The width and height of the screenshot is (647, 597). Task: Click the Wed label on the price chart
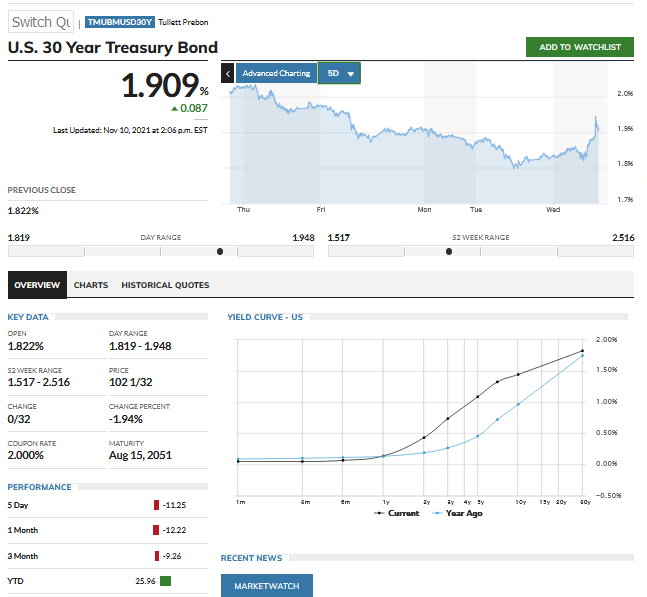(x=553, y=210)
